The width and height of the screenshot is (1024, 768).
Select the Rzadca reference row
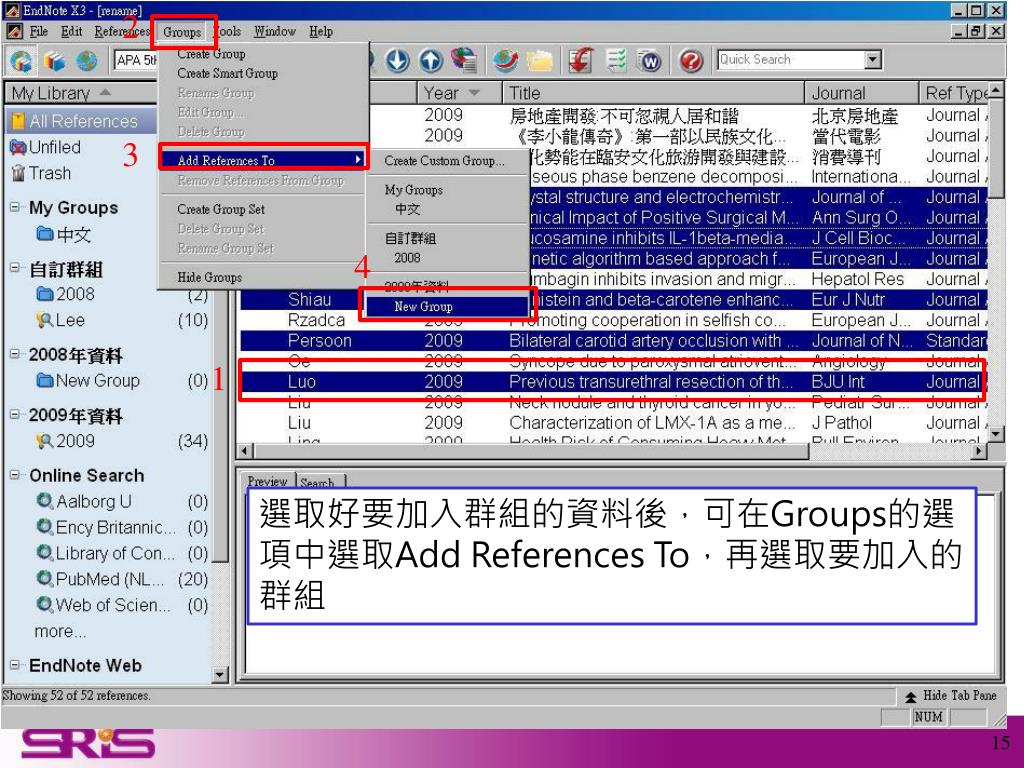[612, 320]
